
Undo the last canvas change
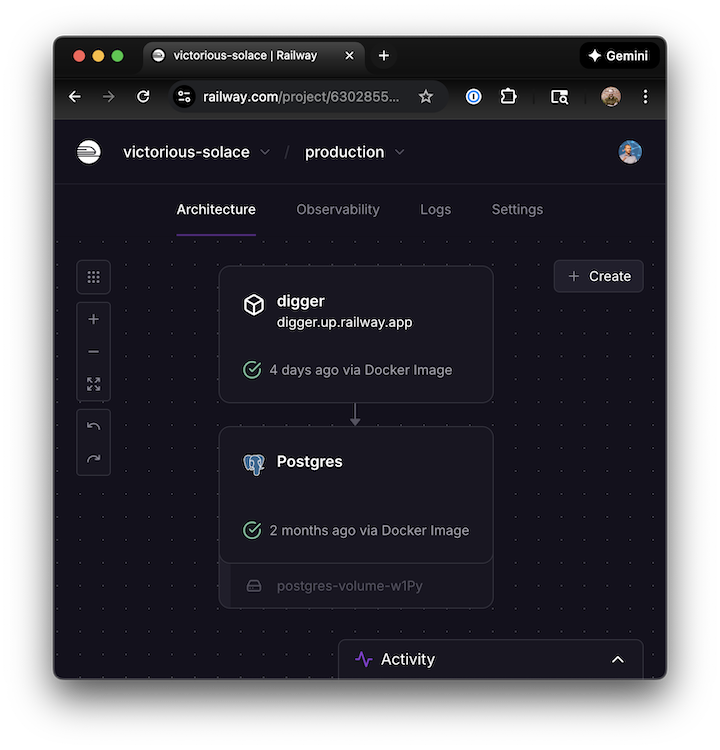click(93, 426)
